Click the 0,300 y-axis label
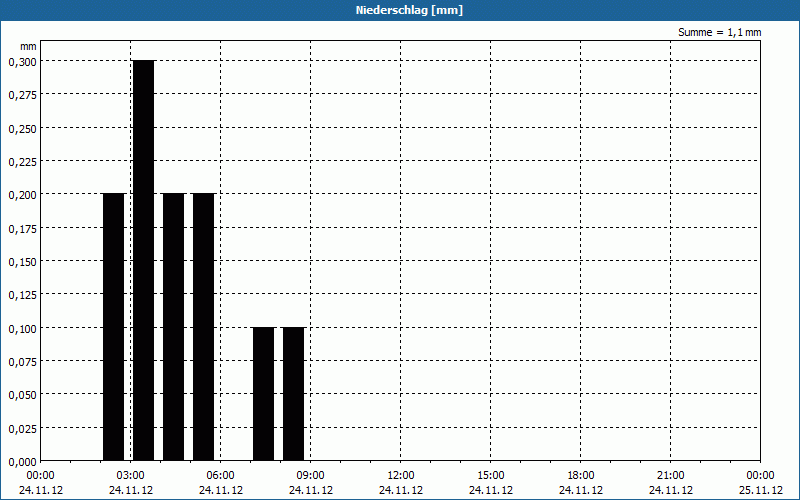800x500 pixels. point(21,61)
